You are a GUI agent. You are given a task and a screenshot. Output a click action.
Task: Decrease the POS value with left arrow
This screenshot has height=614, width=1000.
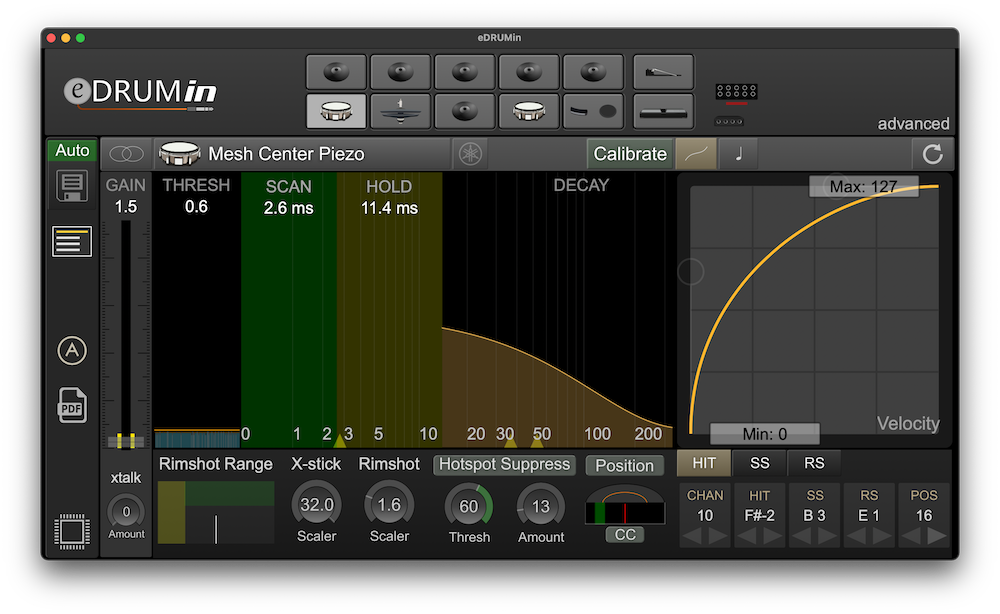[911, 536]
